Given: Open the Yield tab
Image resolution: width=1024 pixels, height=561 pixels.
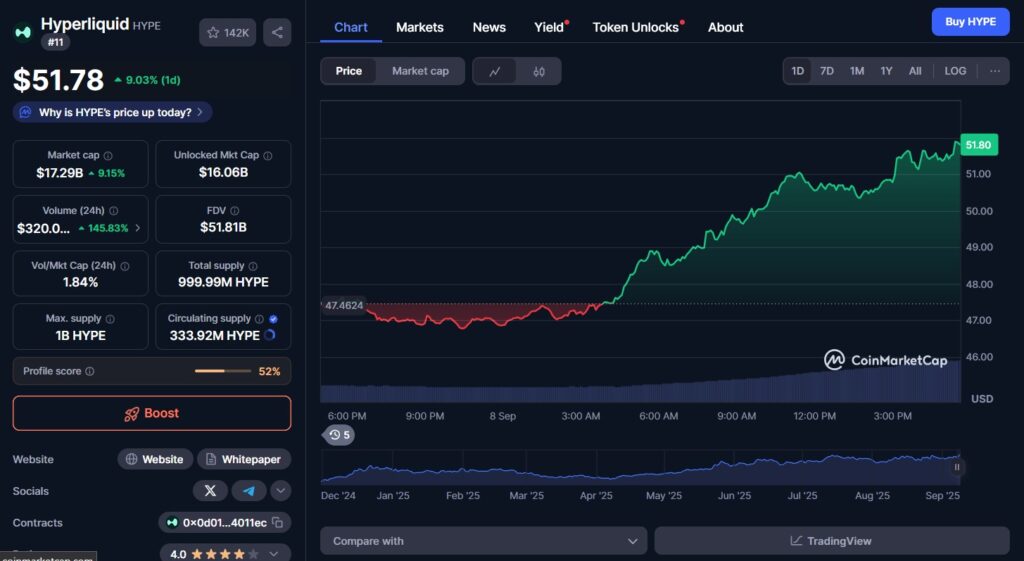Looking at the screenshot, I should (549, 27).
